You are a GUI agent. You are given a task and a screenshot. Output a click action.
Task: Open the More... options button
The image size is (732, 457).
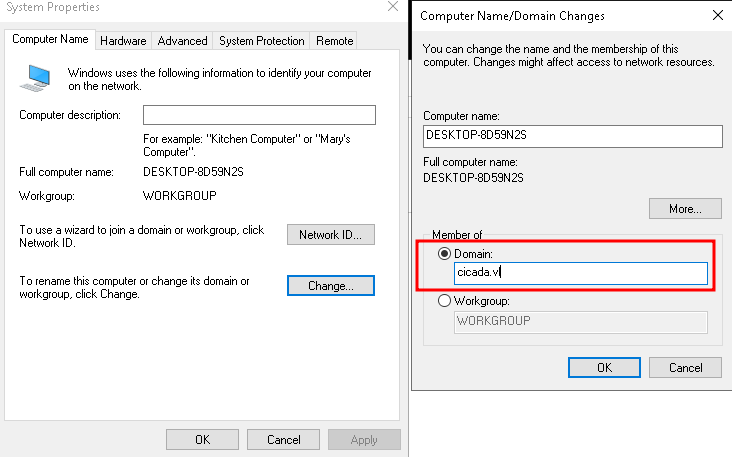(685, 209)
